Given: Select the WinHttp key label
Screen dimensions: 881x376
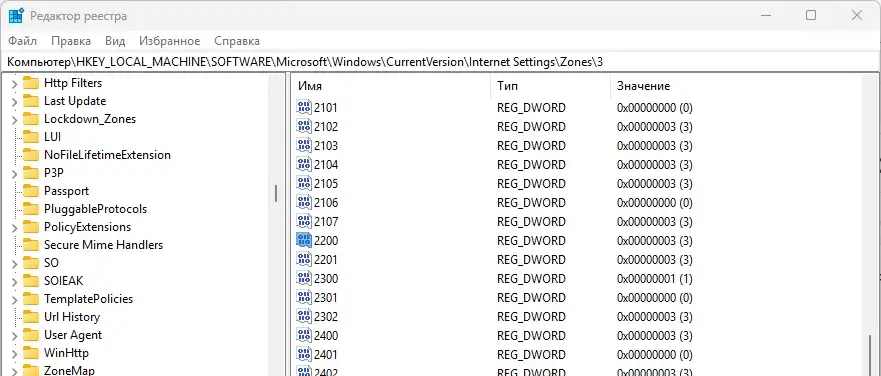Looking at the screenshot, I should pos(66,353).
